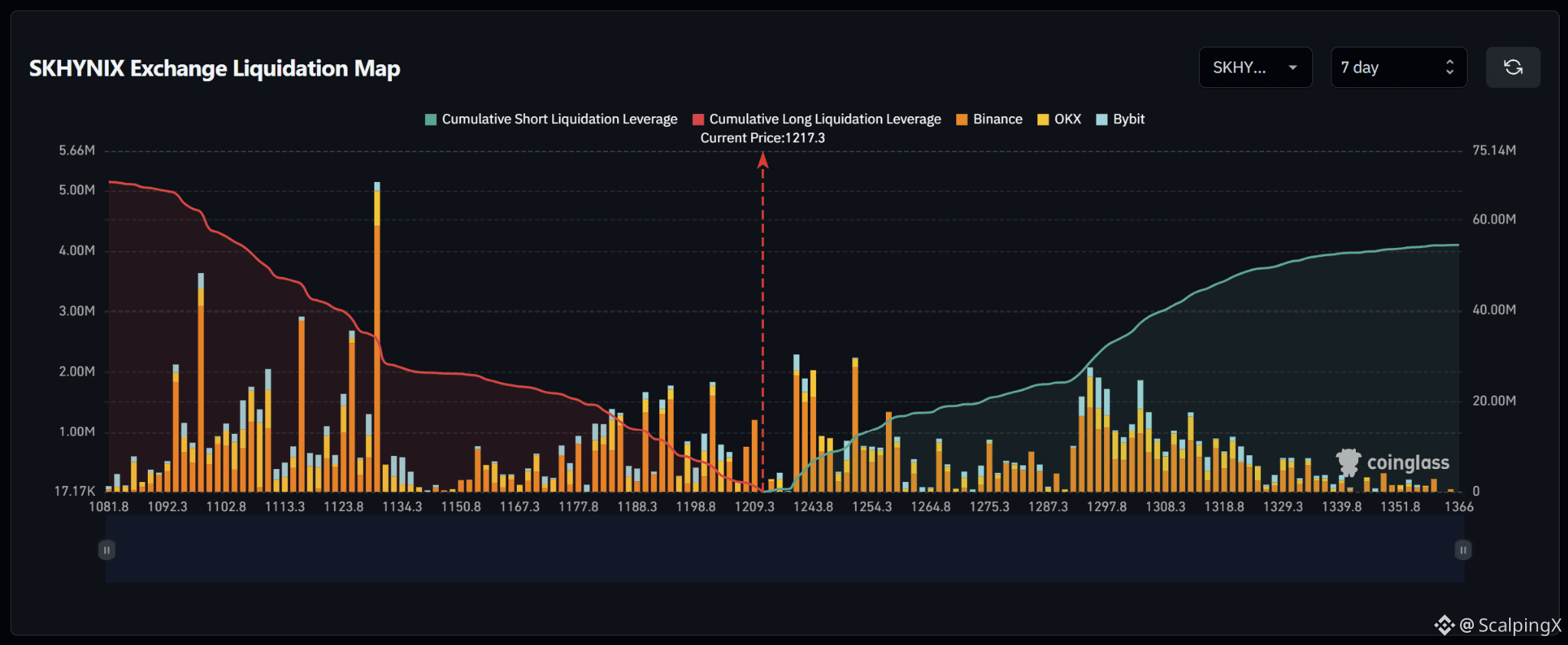Click the left range slider handle

coord(106,550)
